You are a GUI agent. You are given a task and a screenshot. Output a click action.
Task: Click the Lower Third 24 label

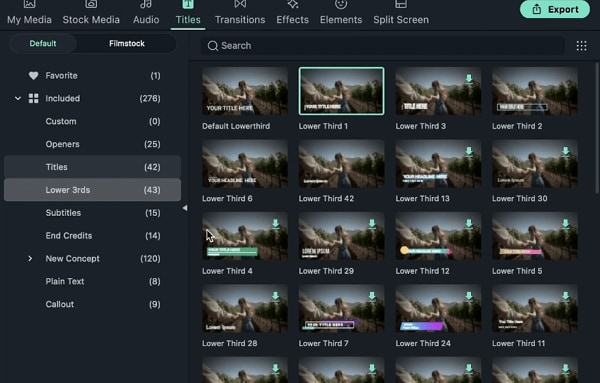(423, 343)
